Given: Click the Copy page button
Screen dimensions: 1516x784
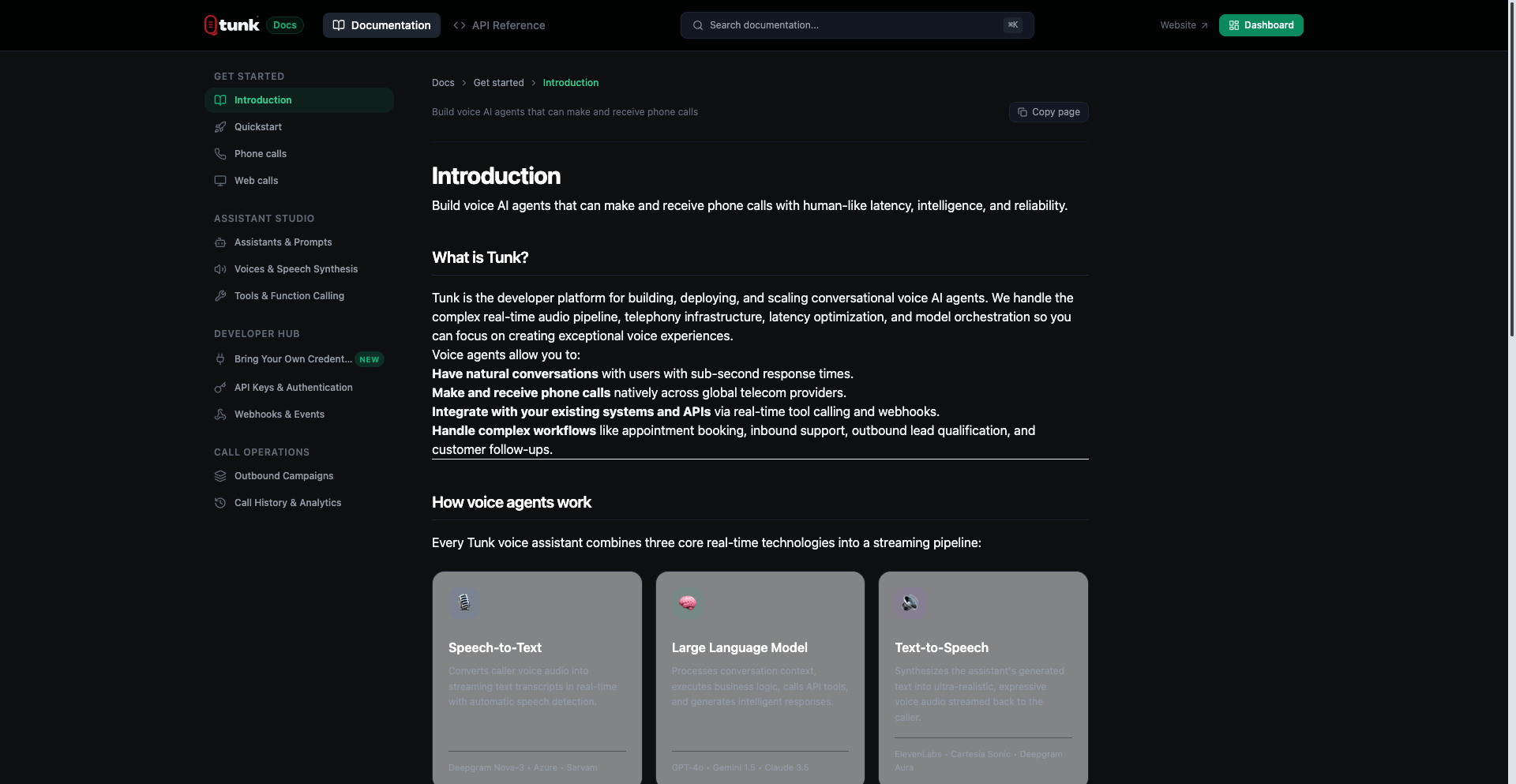Looking at the screenshot, I should [x=1049, y=112].
